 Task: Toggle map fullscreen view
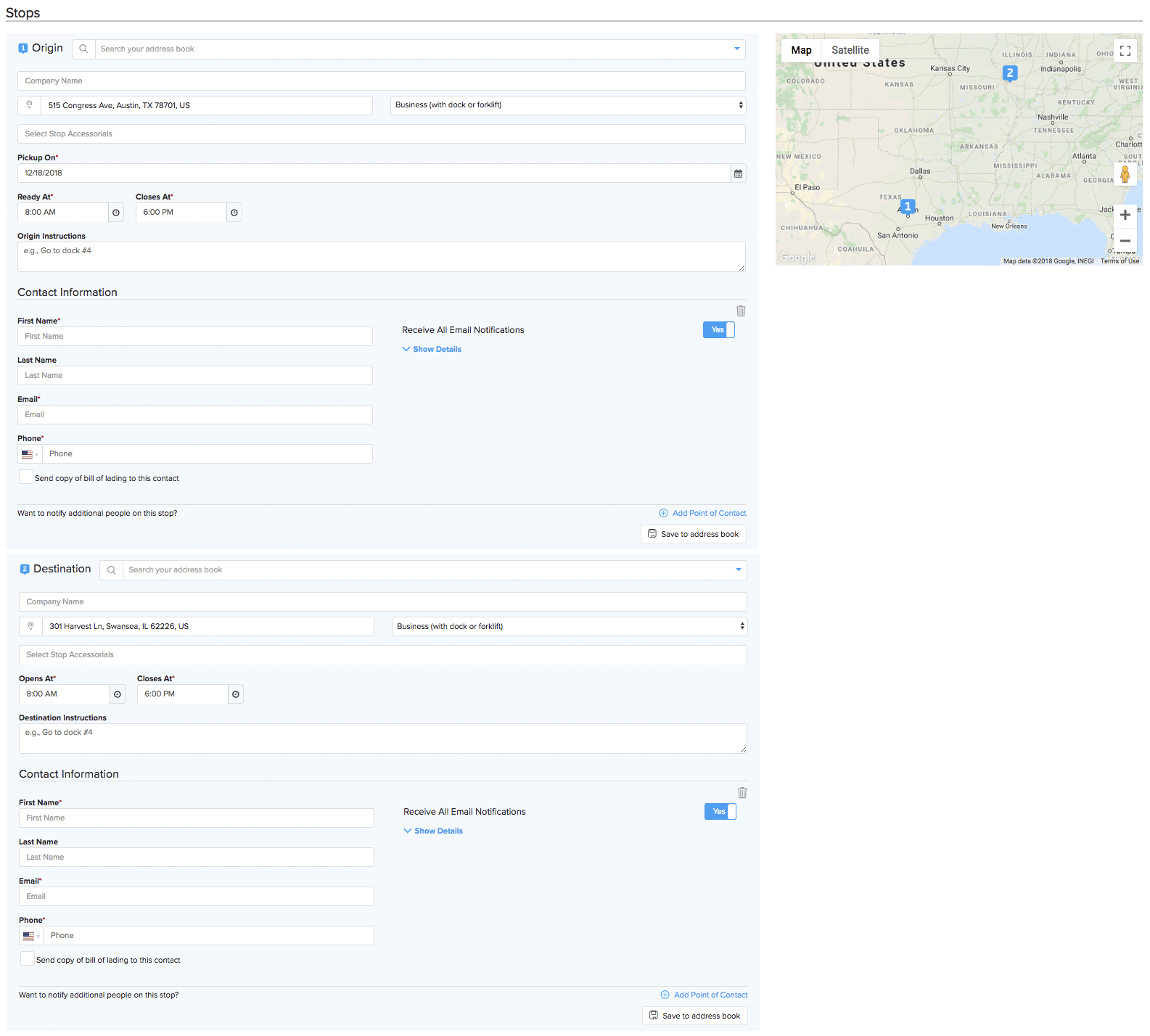[1125, 51]
